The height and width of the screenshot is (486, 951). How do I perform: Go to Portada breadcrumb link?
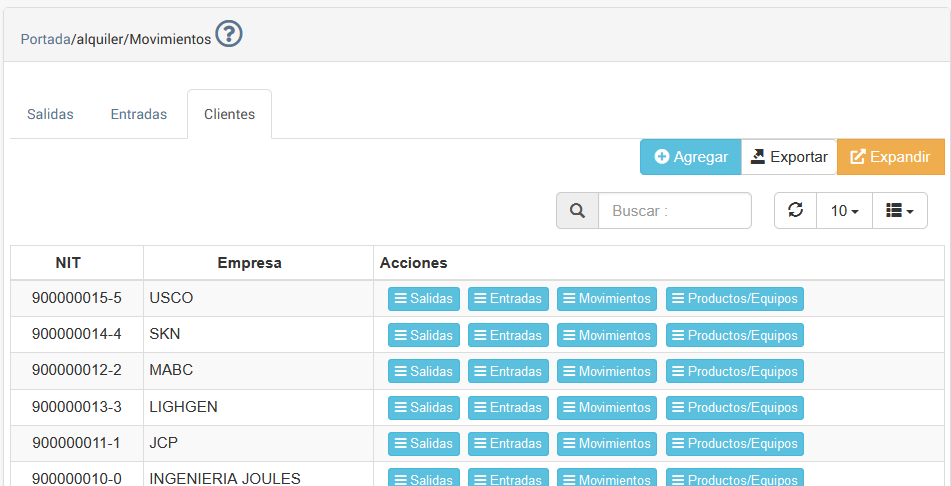tap(44, 39)
